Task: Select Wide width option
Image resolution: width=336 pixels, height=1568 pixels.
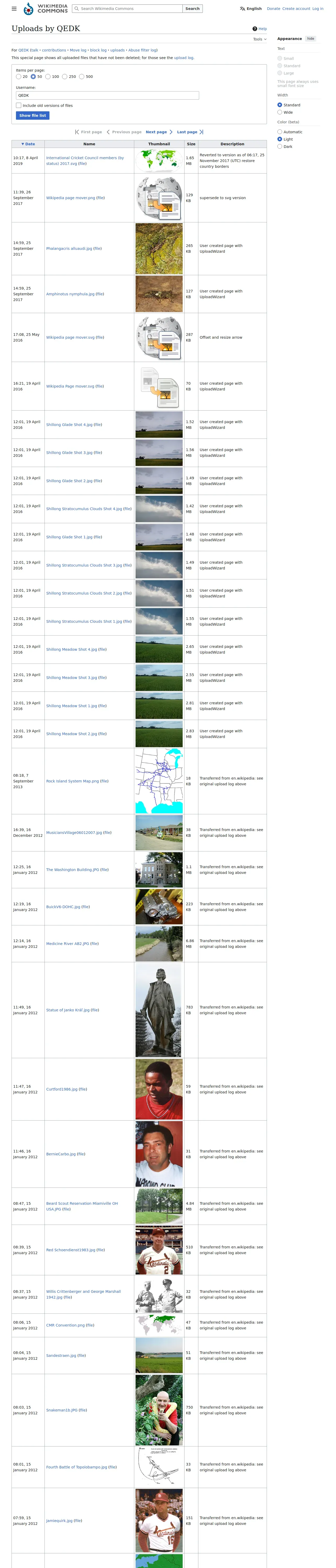Action: tap(280, 112)
